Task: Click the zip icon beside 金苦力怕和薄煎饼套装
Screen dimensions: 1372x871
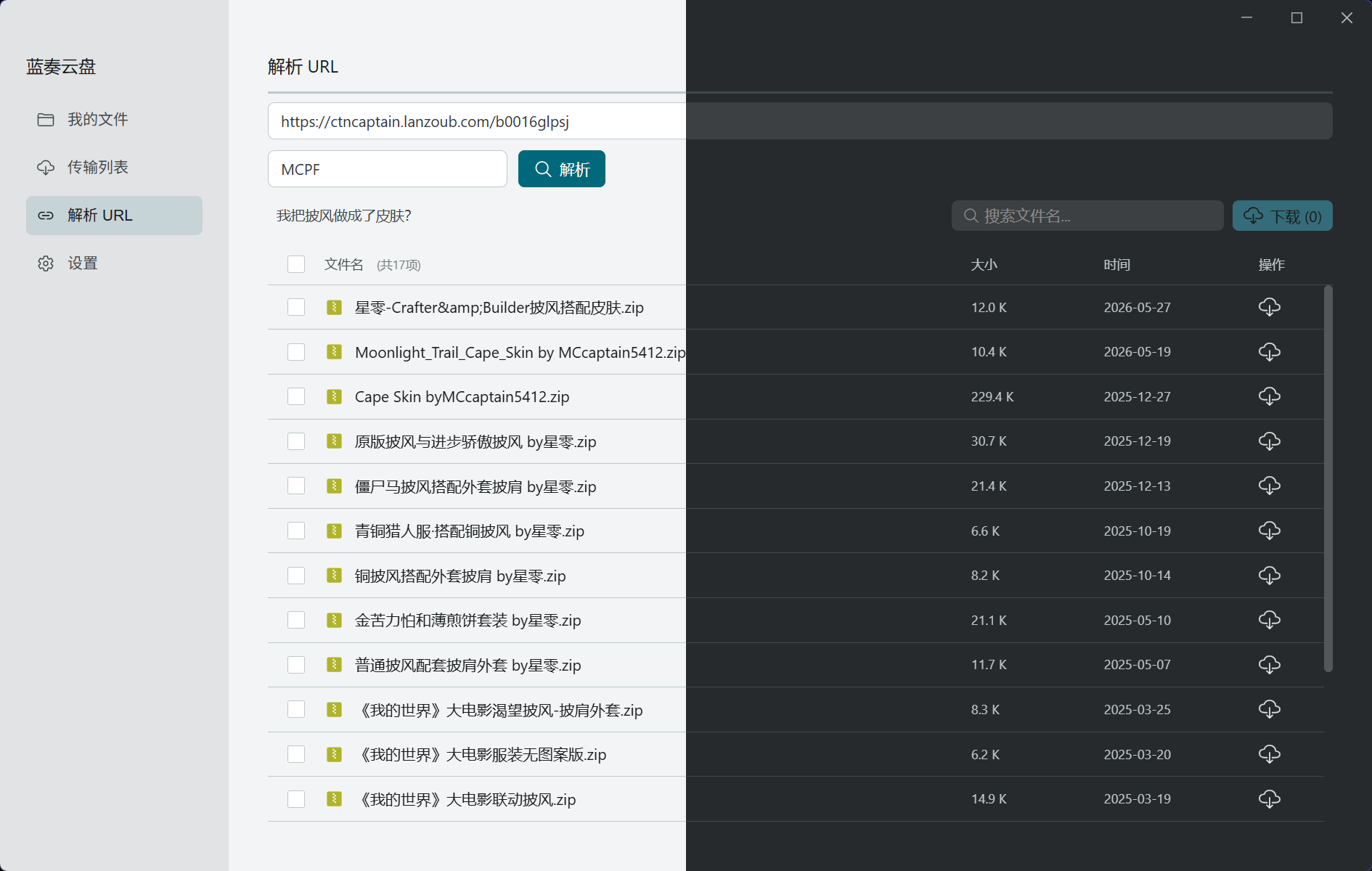Action: (334, 620)
